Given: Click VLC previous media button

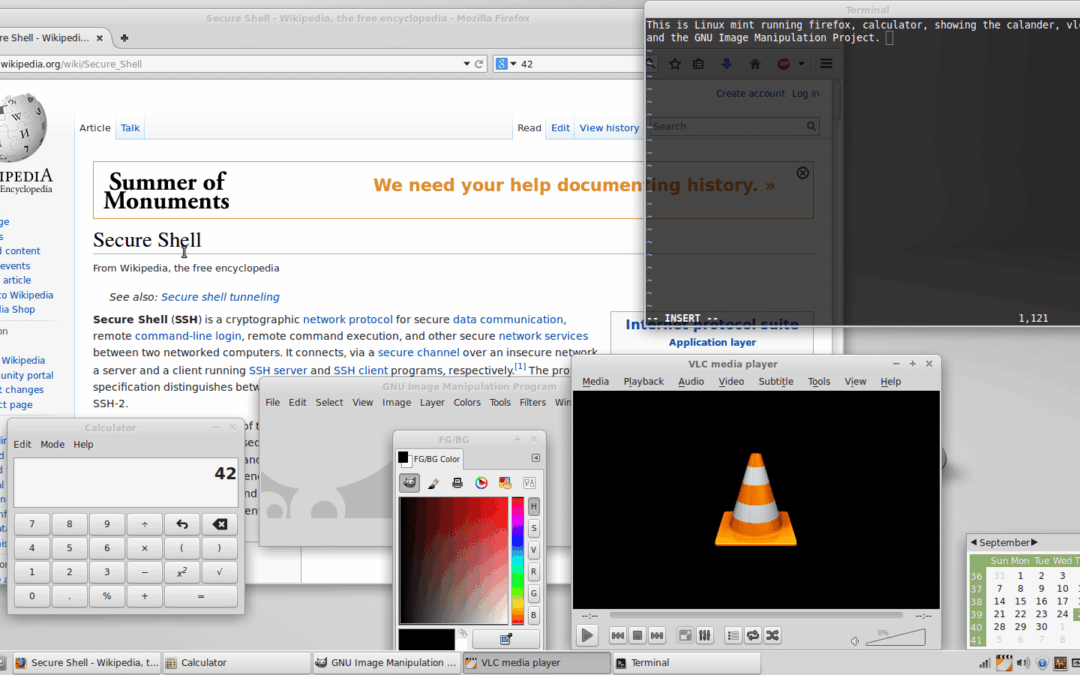Looking at the screenshot, I should point(618,635).
